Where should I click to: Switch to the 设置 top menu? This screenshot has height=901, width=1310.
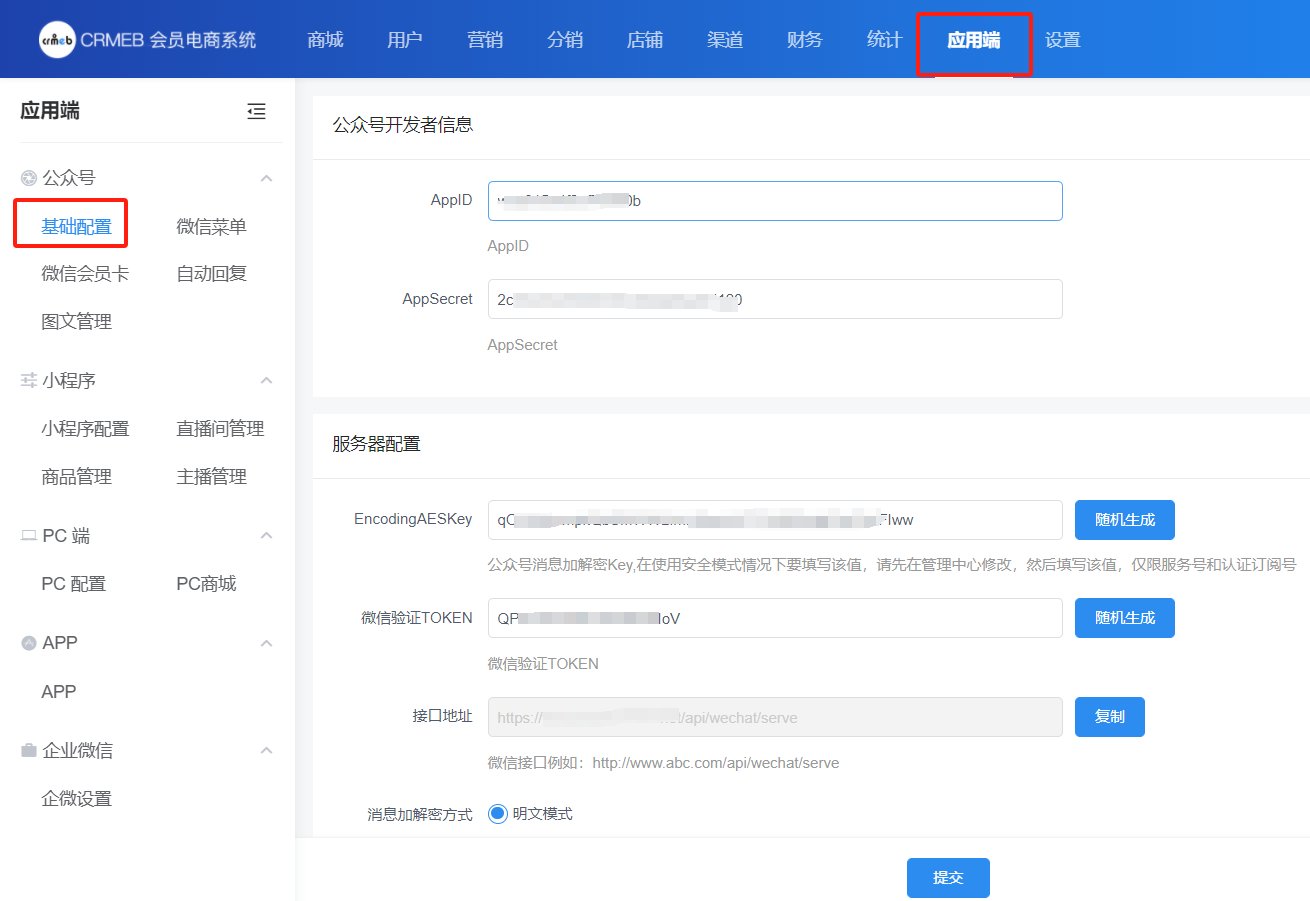pyautogui.click(x=1062, y=40)
